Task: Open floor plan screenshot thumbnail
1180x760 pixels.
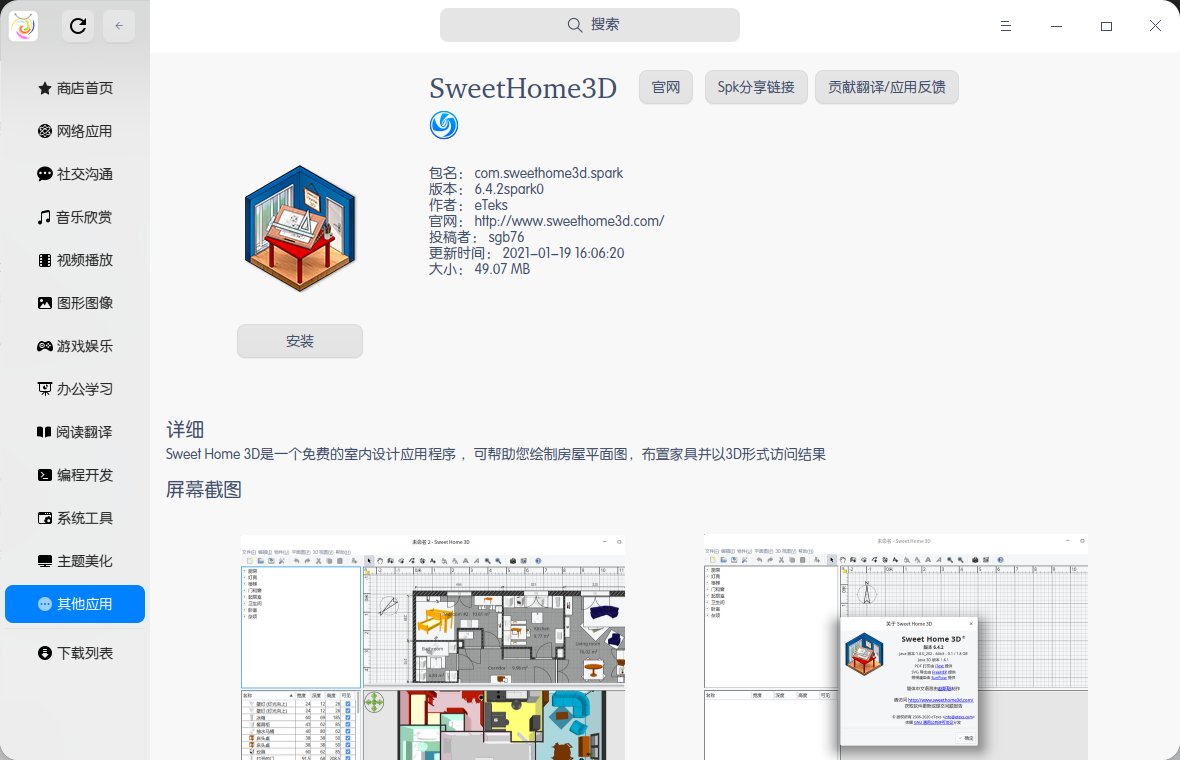Action: click(433, 647)
